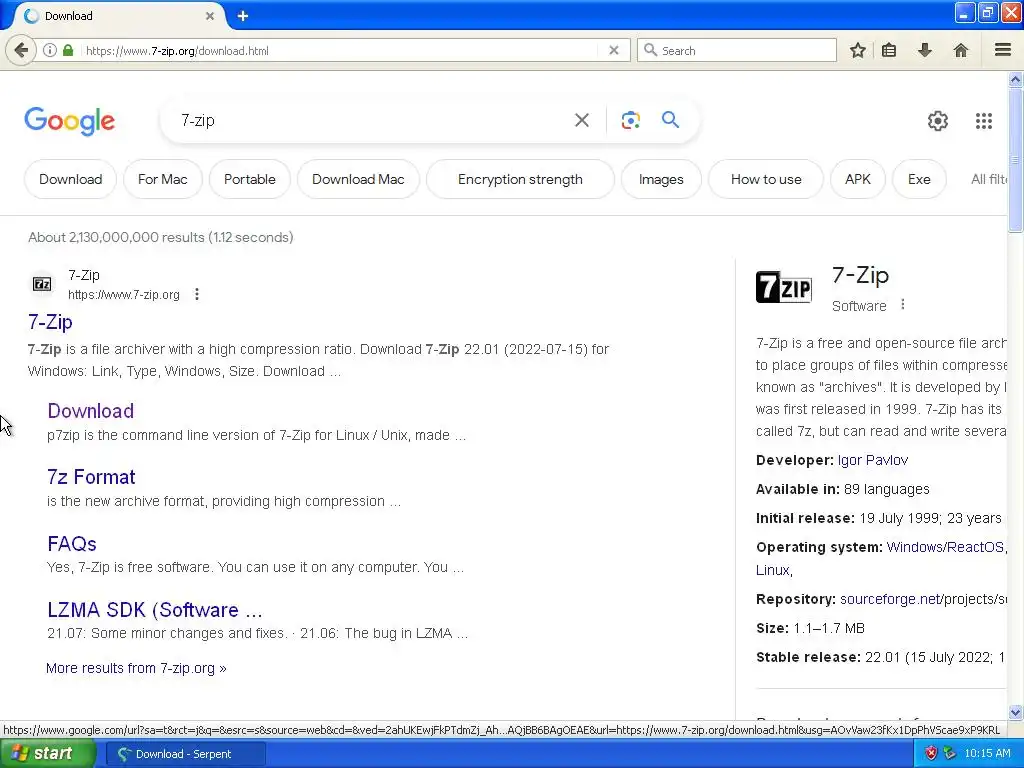Click the 10:15 AM taskbar clock
Screen dimensions: 1024x768
(x=987, y=754)
